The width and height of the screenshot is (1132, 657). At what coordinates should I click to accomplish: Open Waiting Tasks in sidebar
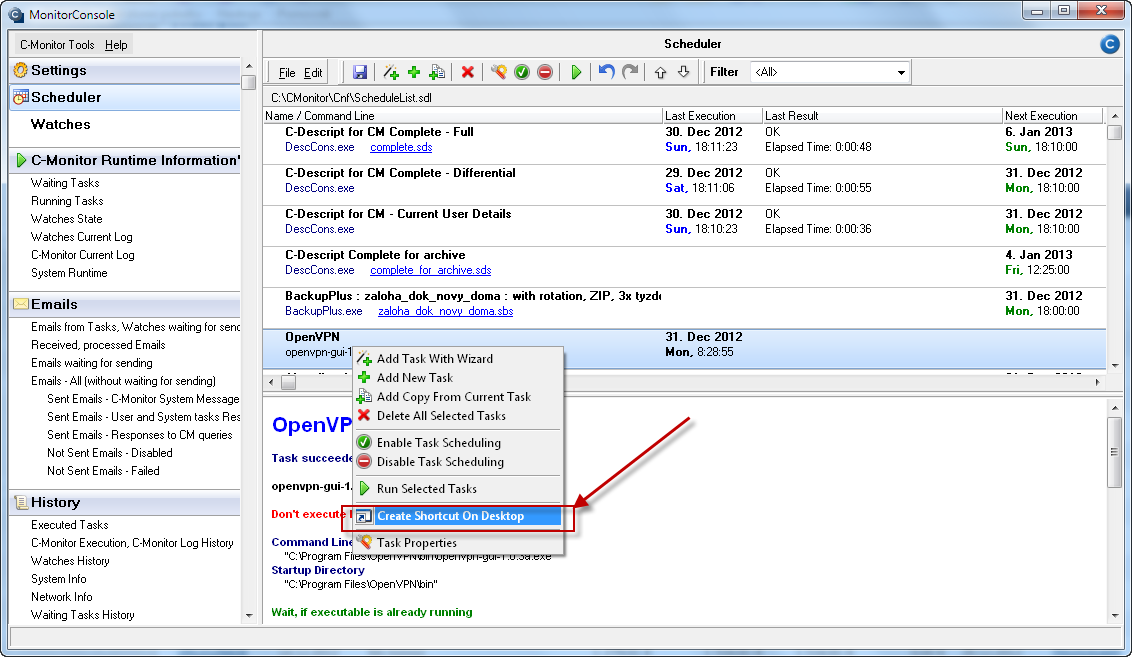tap(65, 183)
